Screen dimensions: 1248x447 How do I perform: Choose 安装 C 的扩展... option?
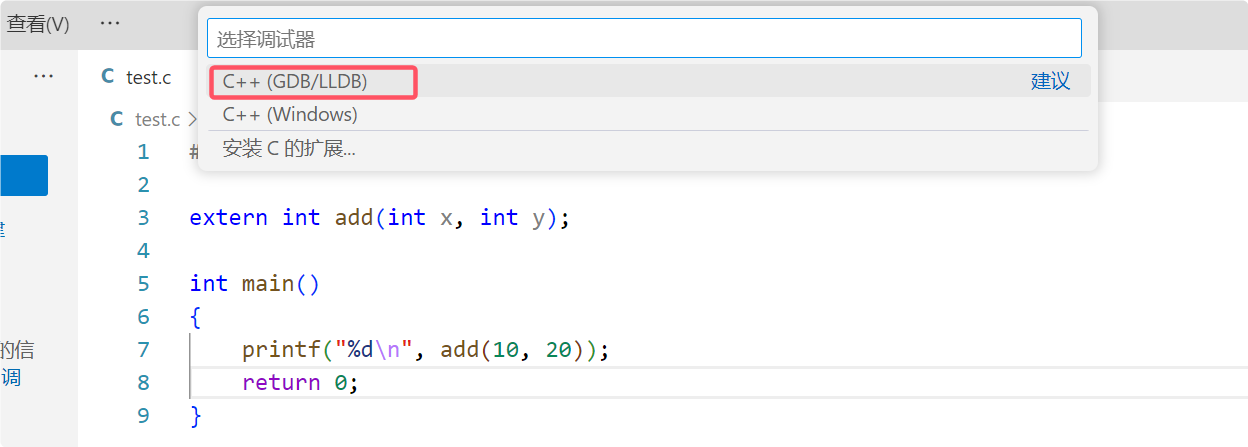pos(649,149)
